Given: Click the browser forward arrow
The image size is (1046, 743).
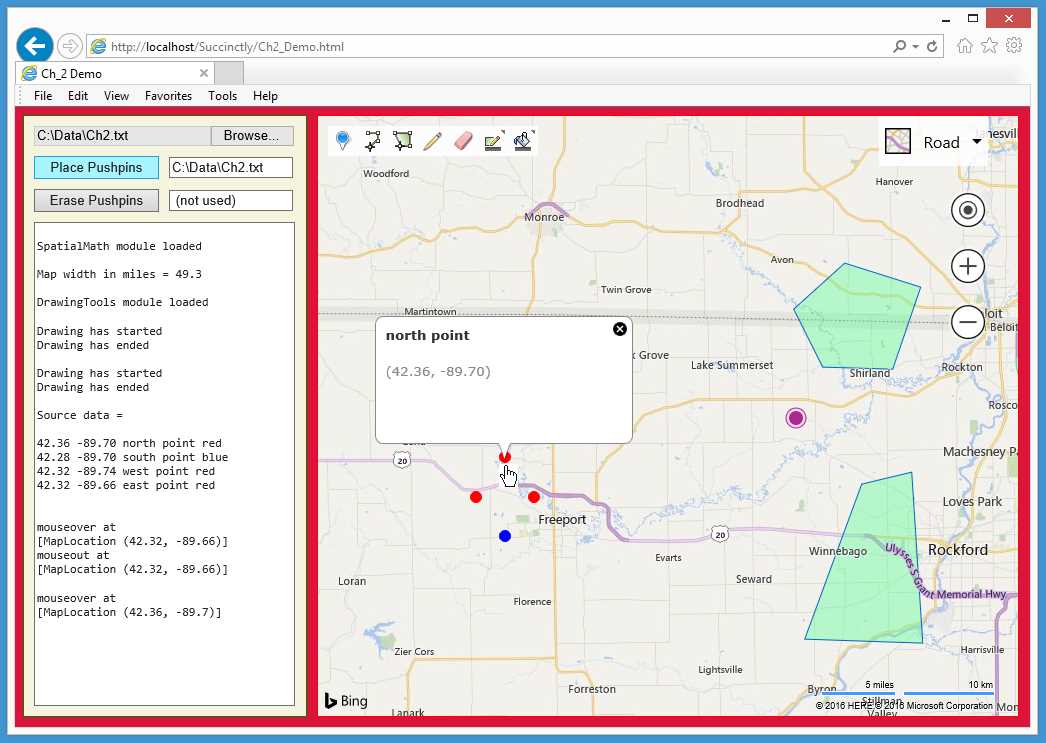Looking at the screenshot, I should pos(69,46).
